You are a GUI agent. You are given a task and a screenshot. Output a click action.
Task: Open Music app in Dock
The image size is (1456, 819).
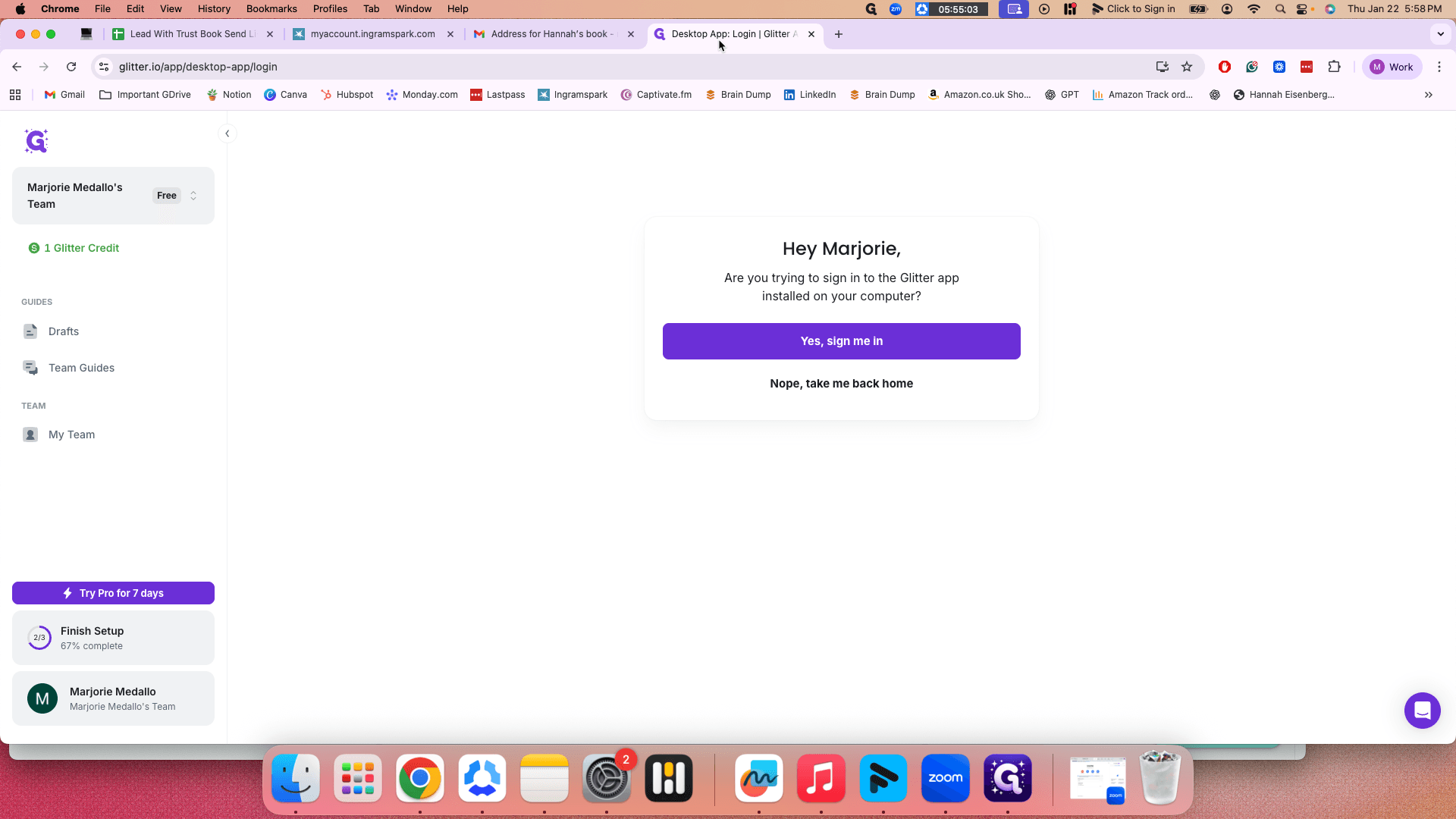pos(821,778)
